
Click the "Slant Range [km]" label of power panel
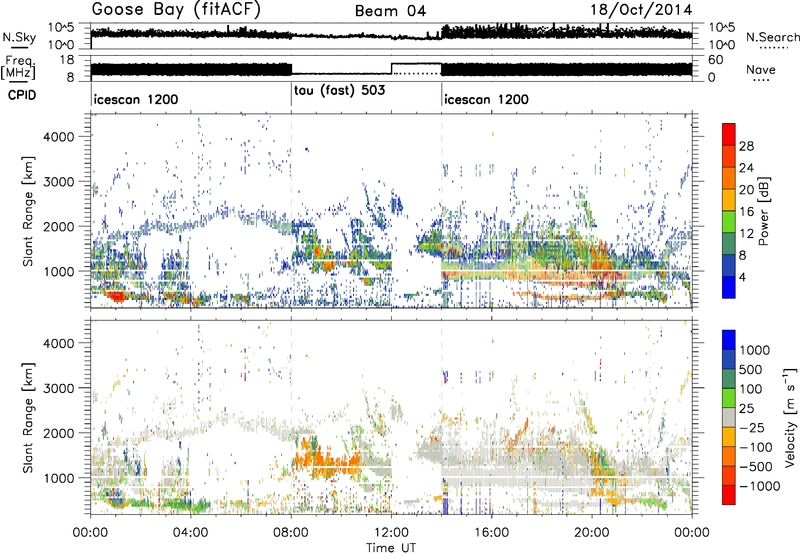point(28,211)
